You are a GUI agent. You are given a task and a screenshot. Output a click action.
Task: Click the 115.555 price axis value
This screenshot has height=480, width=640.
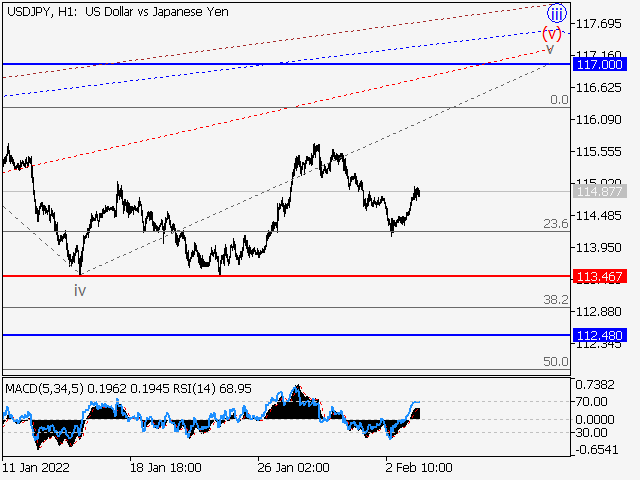pos(598,151)
